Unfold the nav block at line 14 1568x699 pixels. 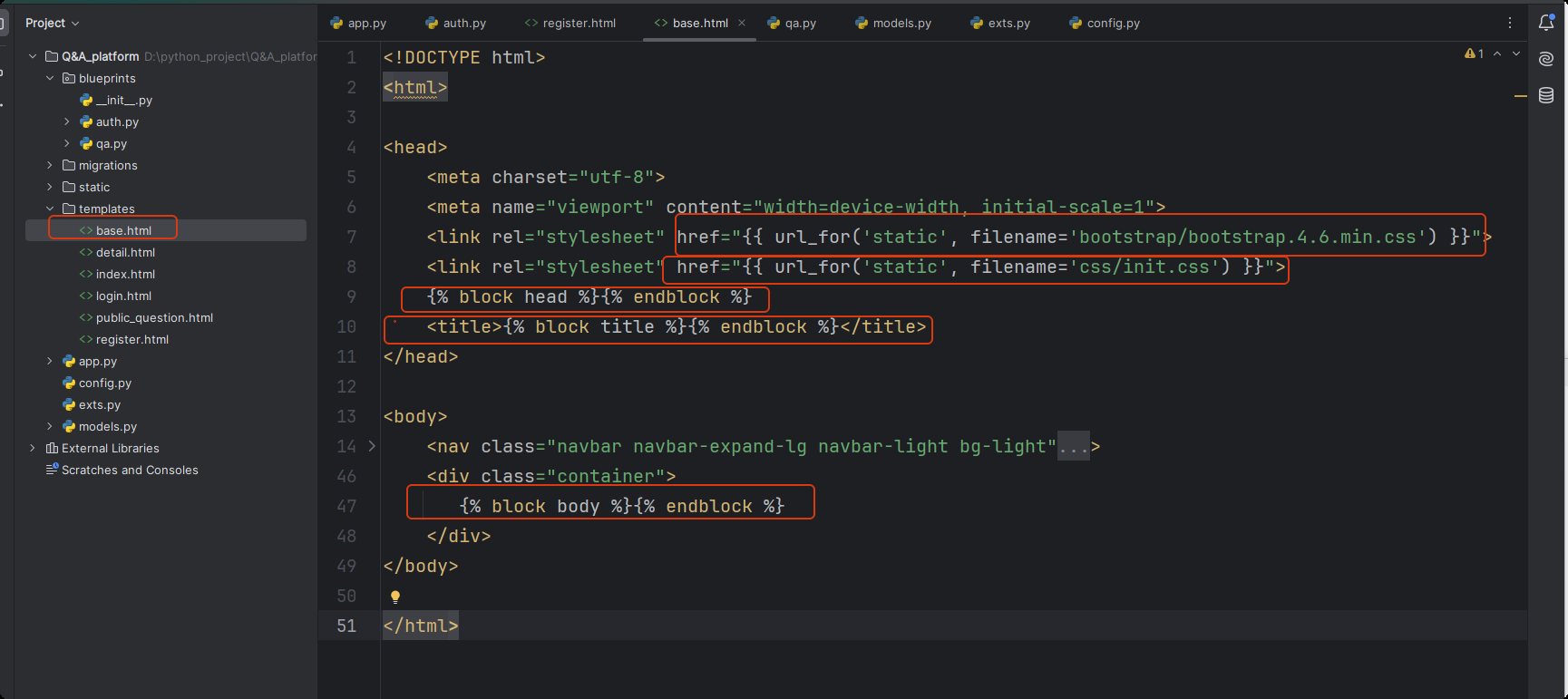[372, 446]
